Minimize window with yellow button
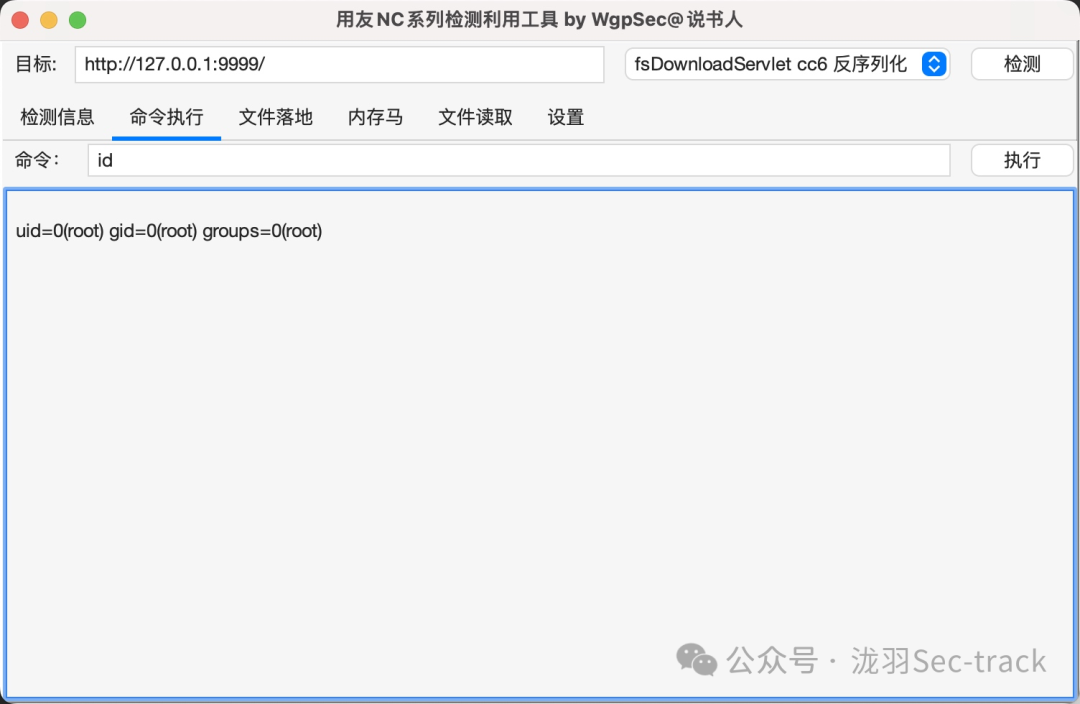 tap(49, 20)
